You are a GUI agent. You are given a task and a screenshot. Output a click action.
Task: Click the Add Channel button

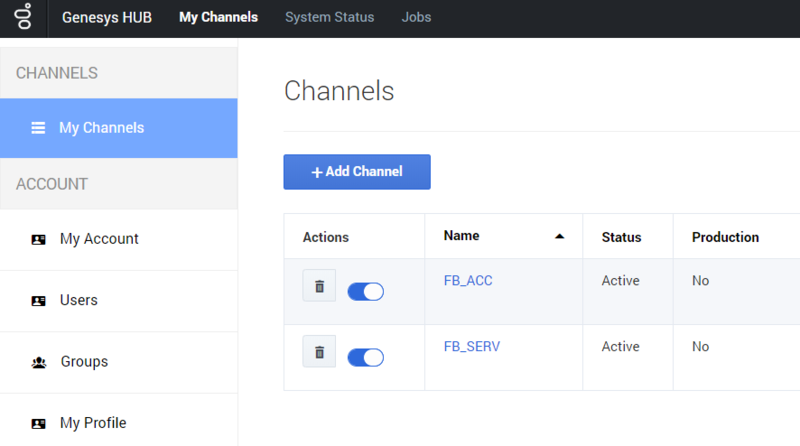click(357, 172)
